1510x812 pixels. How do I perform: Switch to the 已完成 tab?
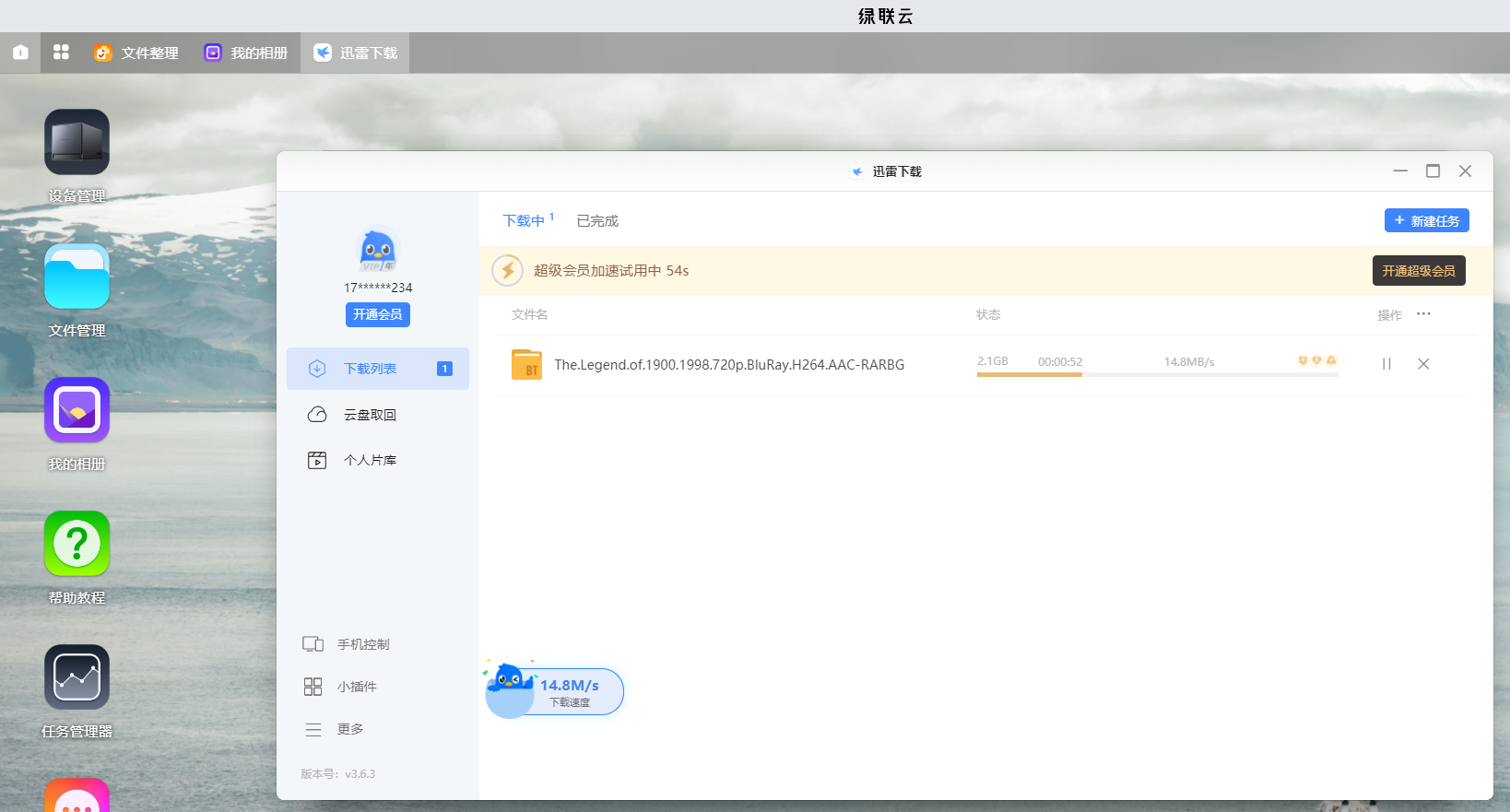[x=597, y=221]
